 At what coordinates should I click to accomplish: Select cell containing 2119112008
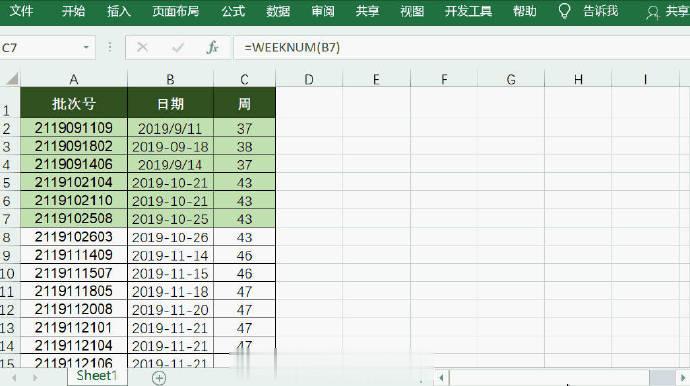click(x=73, y=309)
